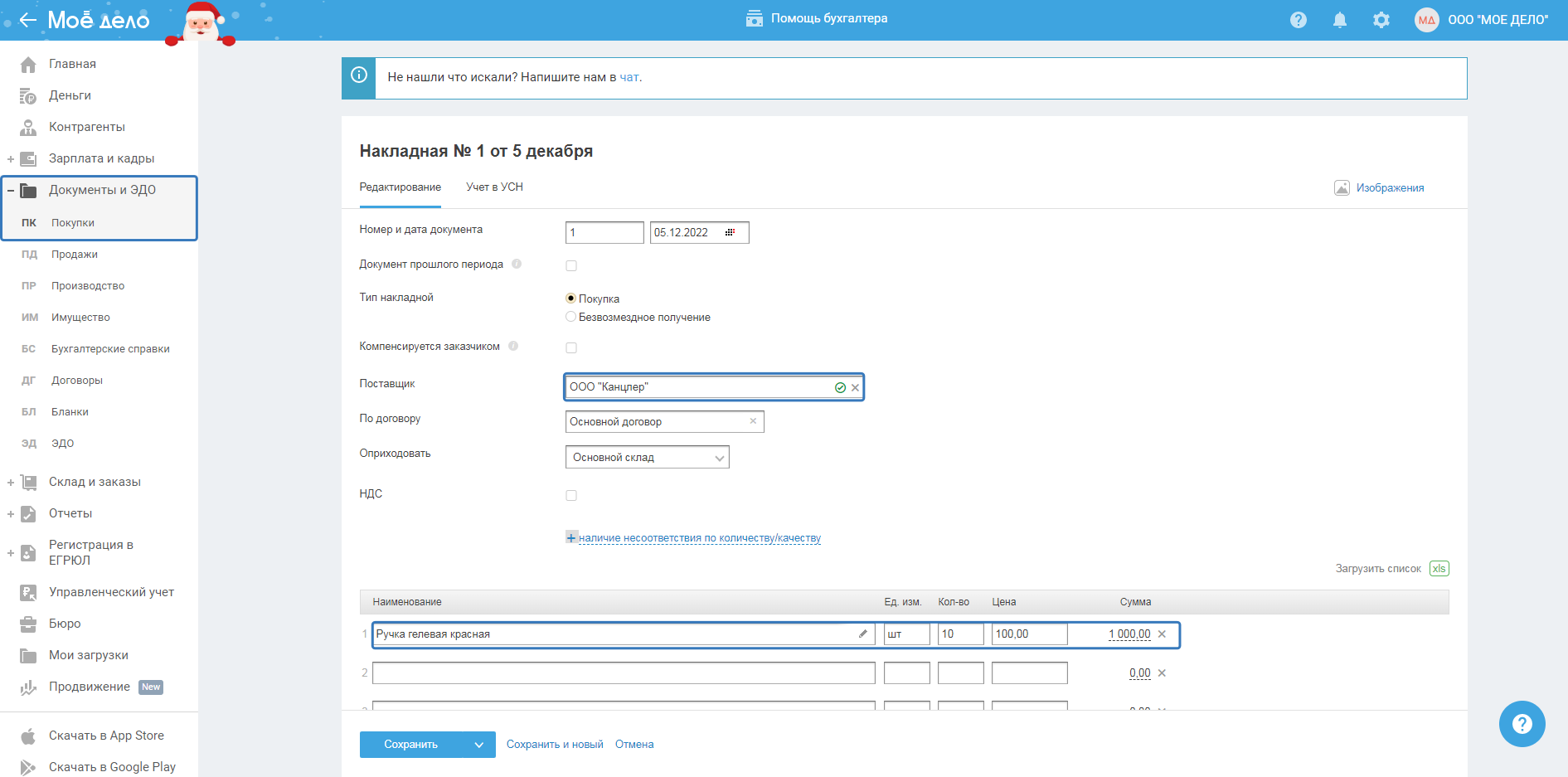Viewport: 1568px width, 777px height.
Task: Click the МД account avatar
Action: [x=1426, y=20]
